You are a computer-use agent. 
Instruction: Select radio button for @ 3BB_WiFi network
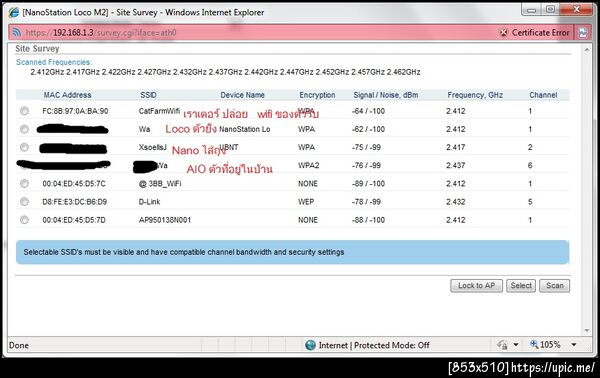tap(24, 184)
